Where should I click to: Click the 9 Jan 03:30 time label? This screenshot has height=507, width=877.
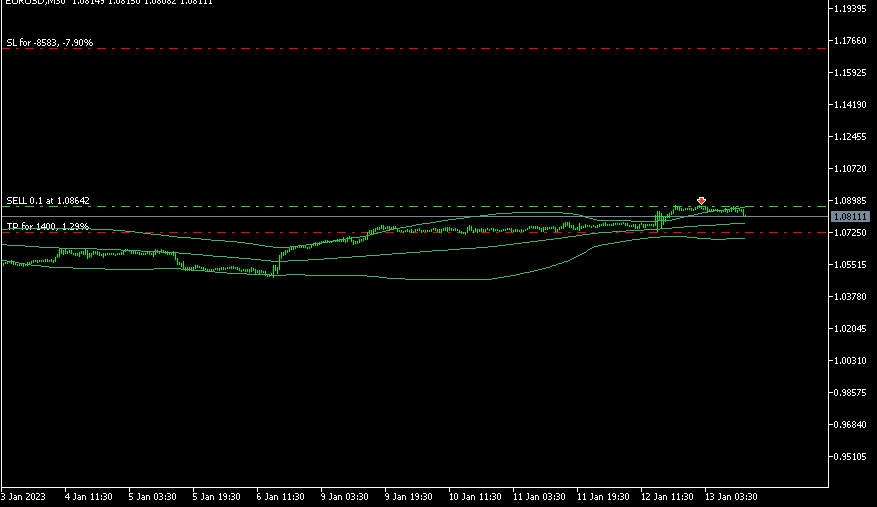346,496
